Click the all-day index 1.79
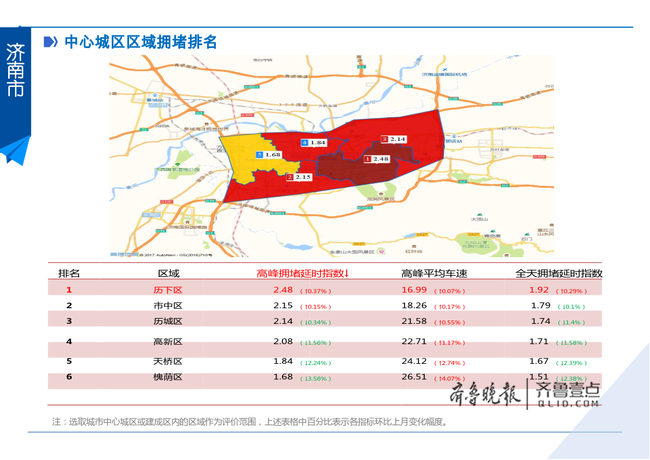The image size is (650, 460). [x=541, y=305]
